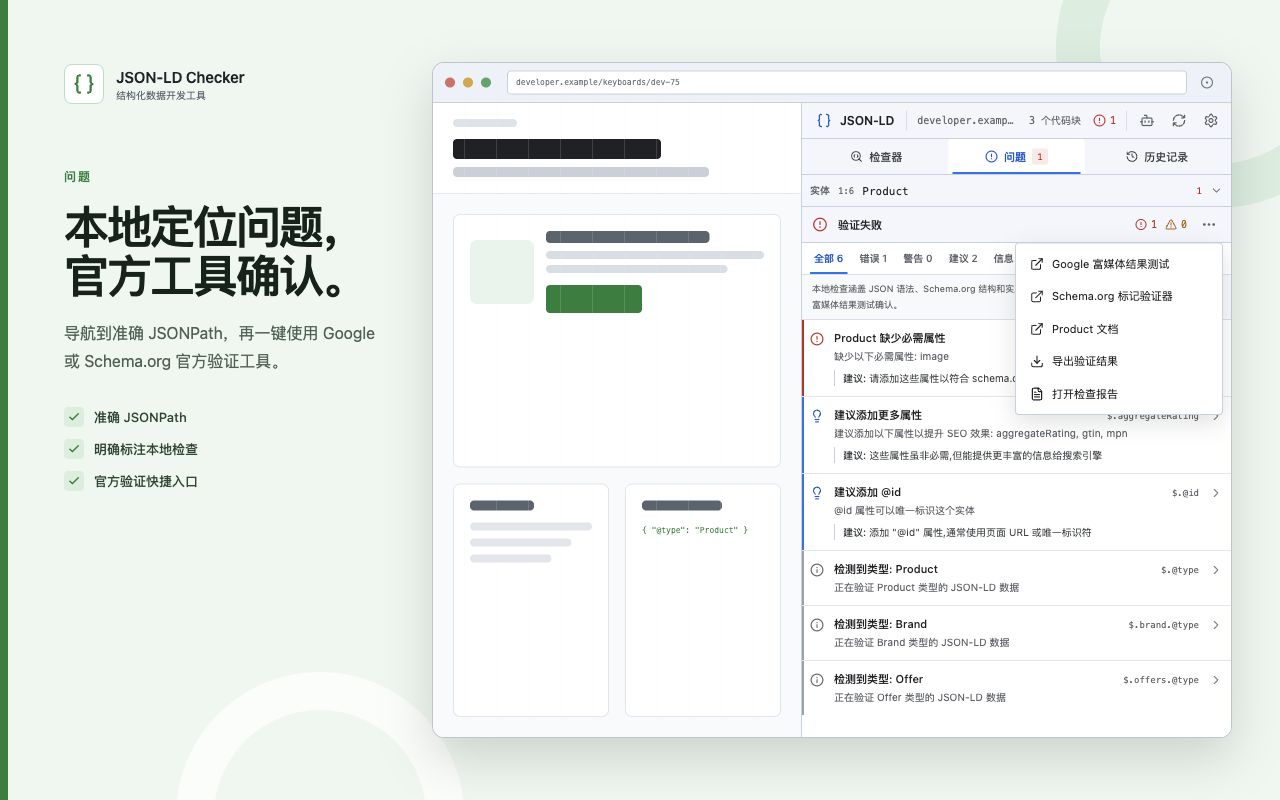Expand the $.@type Product row chevron
The height and width of the screenshot is (800, 1280).
pos(1216,570)
